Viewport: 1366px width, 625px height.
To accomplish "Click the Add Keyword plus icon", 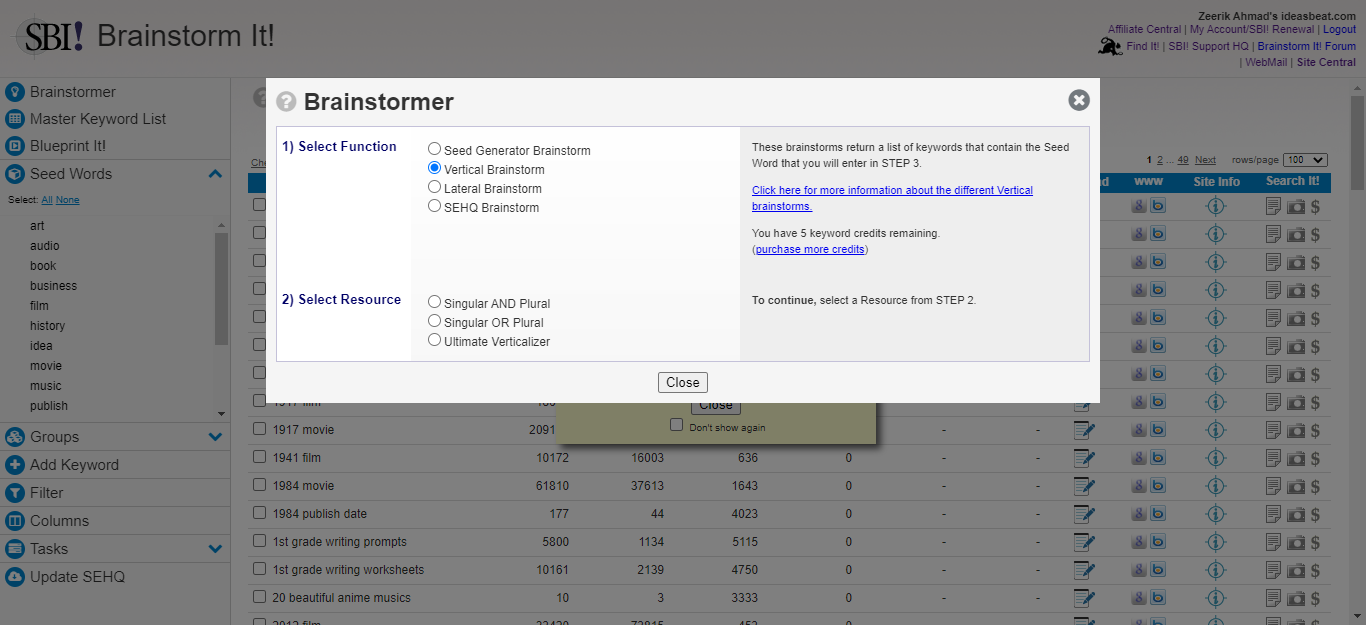I will [14, 465].
